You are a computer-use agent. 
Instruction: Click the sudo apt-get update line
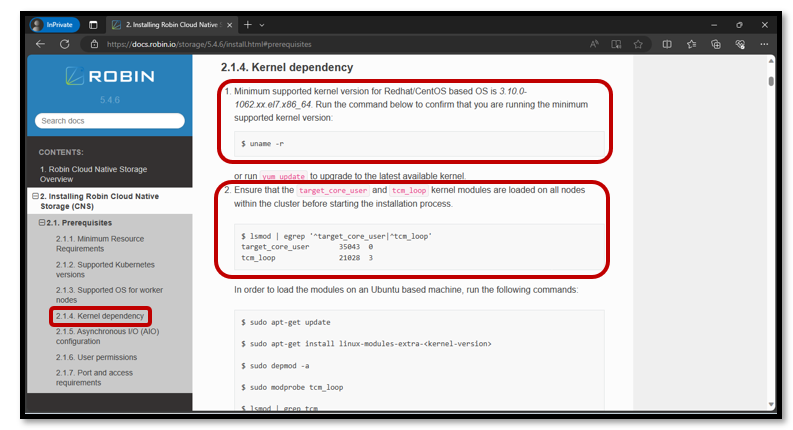click(286, 322)
